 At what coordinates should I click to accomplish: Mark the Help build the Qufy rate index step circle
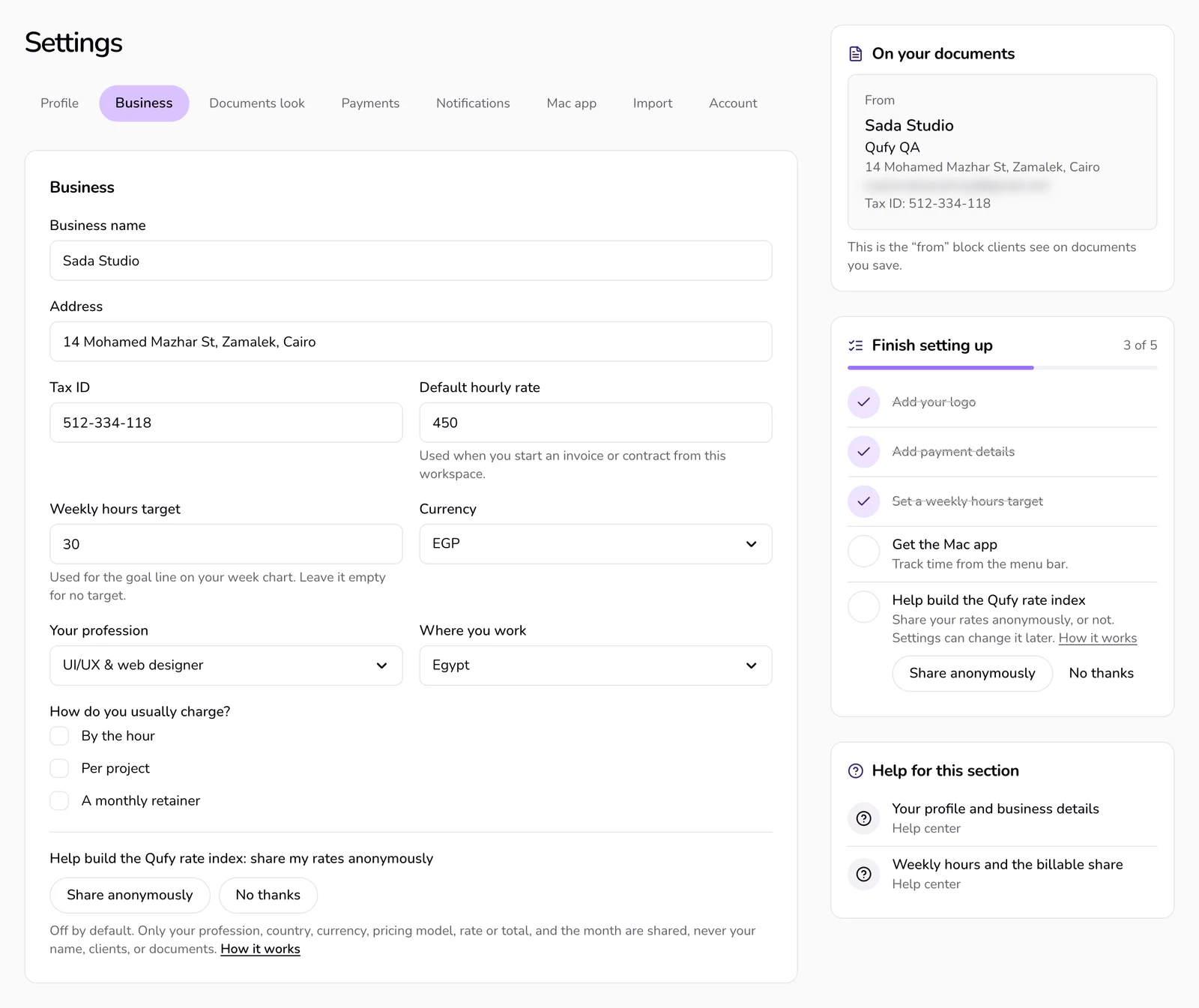coord(863,606)
